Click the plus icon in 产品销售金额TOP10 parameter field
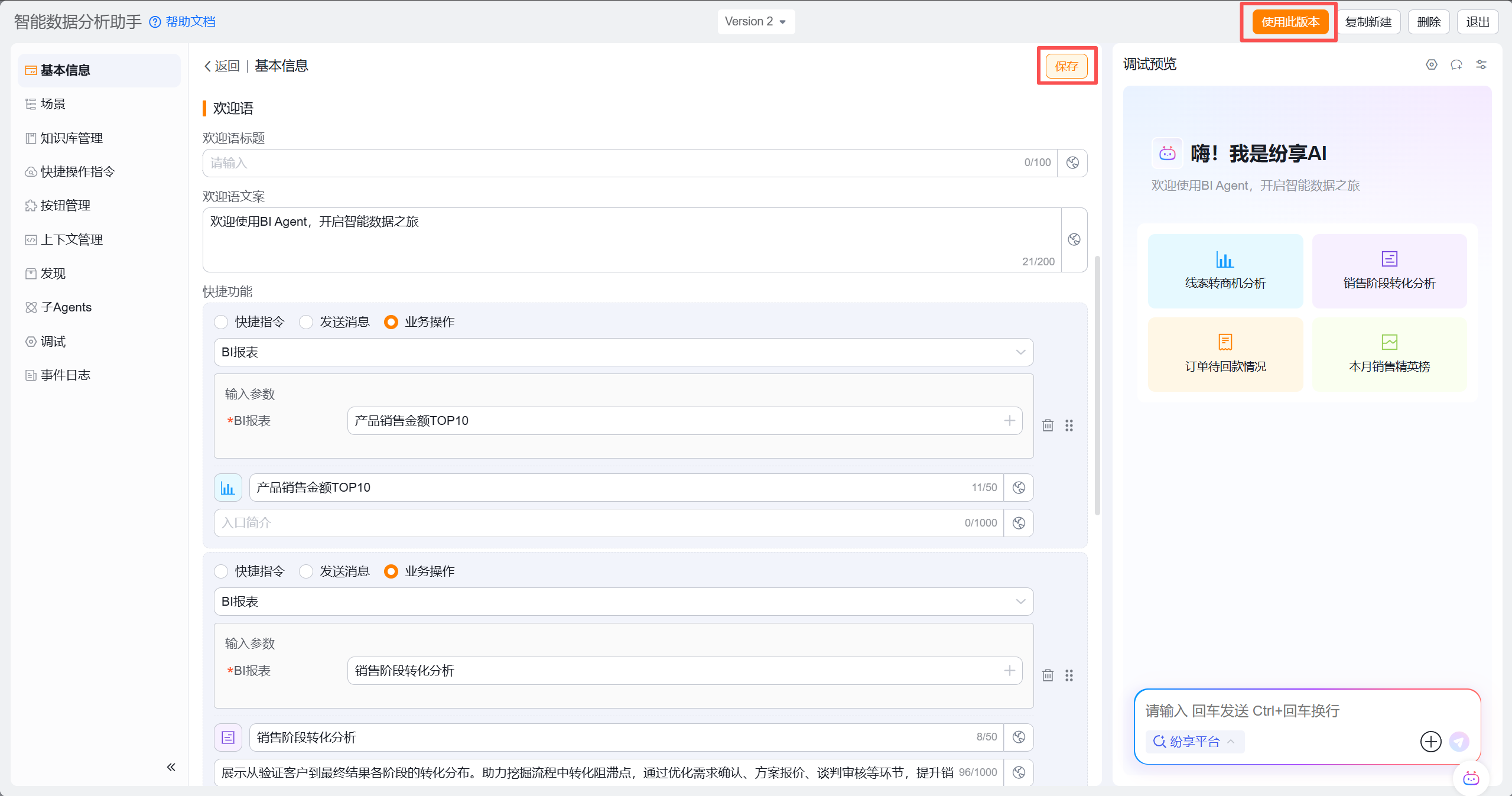 tap(1009, 421)
